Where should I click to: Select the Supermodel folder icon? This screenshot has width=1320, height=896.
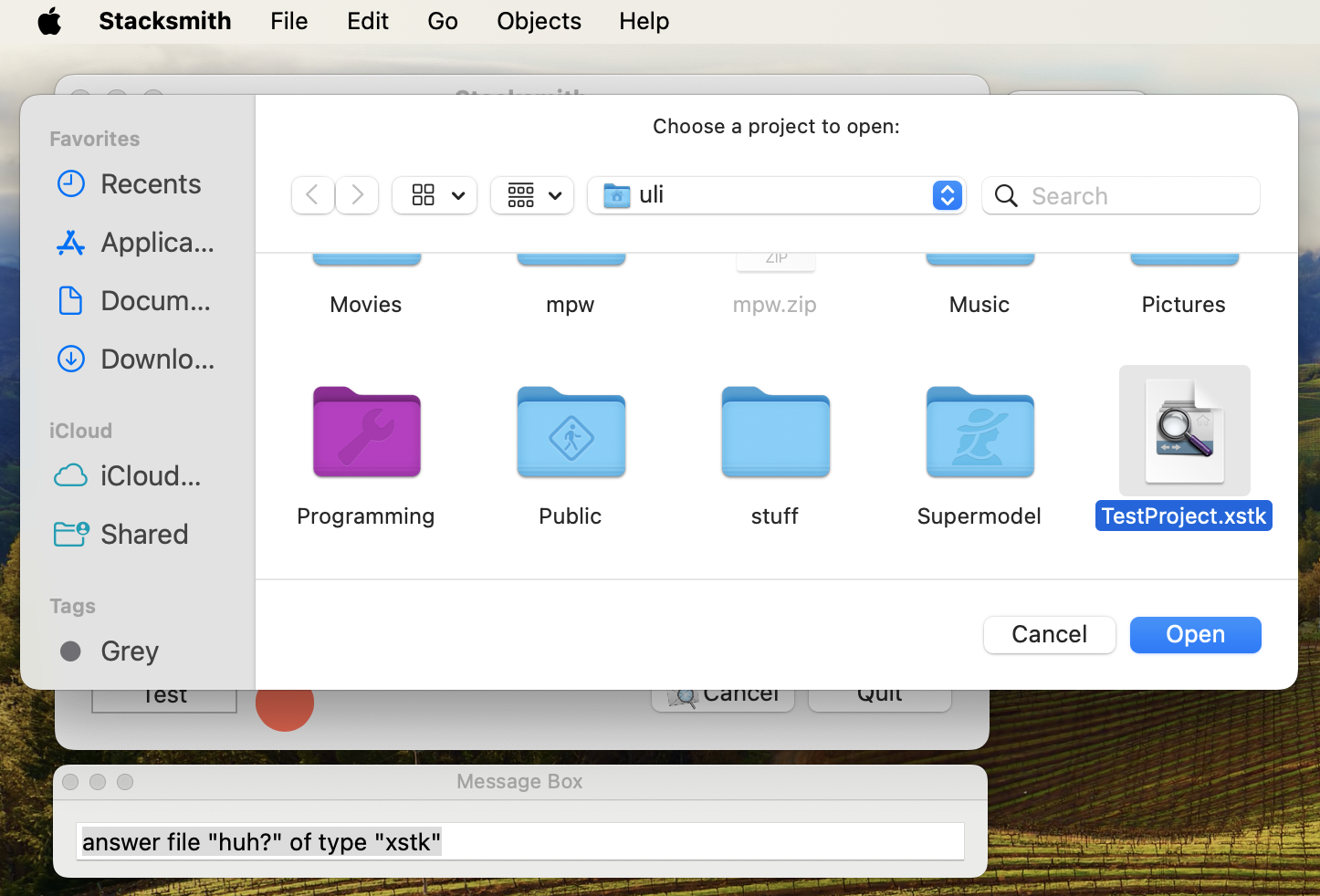click(x=980, y=432)
